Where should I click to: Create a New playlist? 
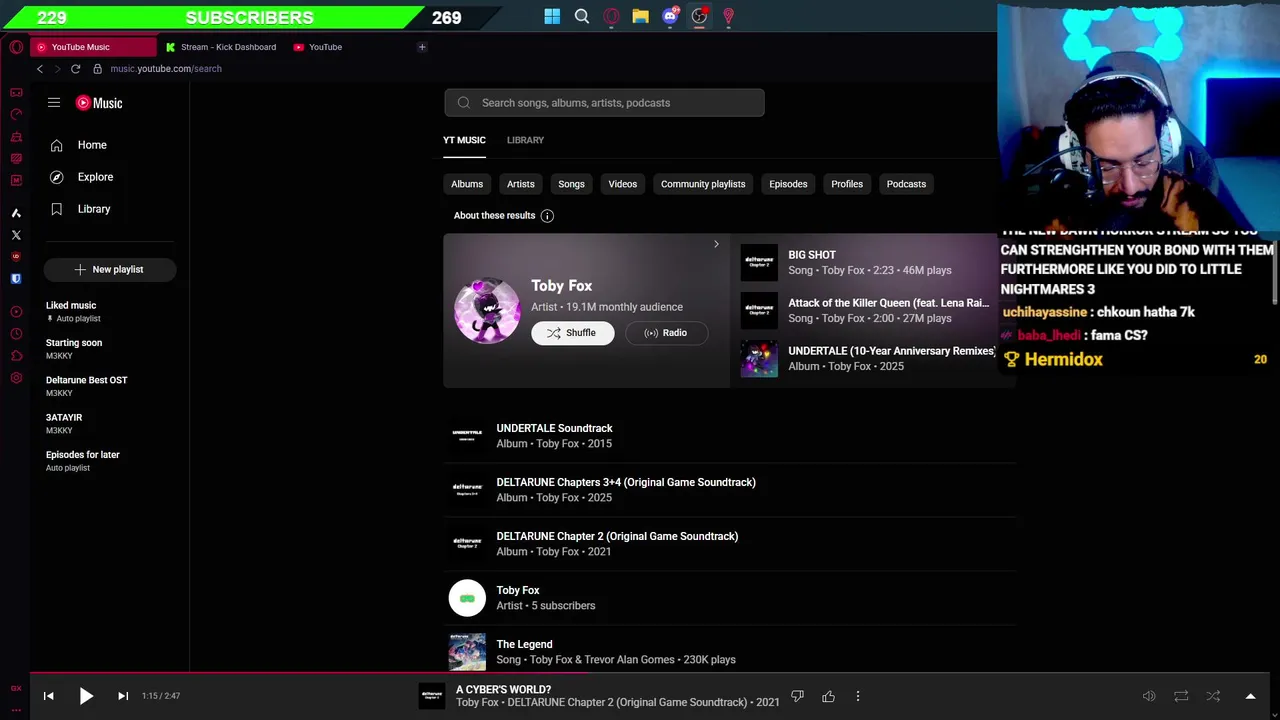click(110, 269)
